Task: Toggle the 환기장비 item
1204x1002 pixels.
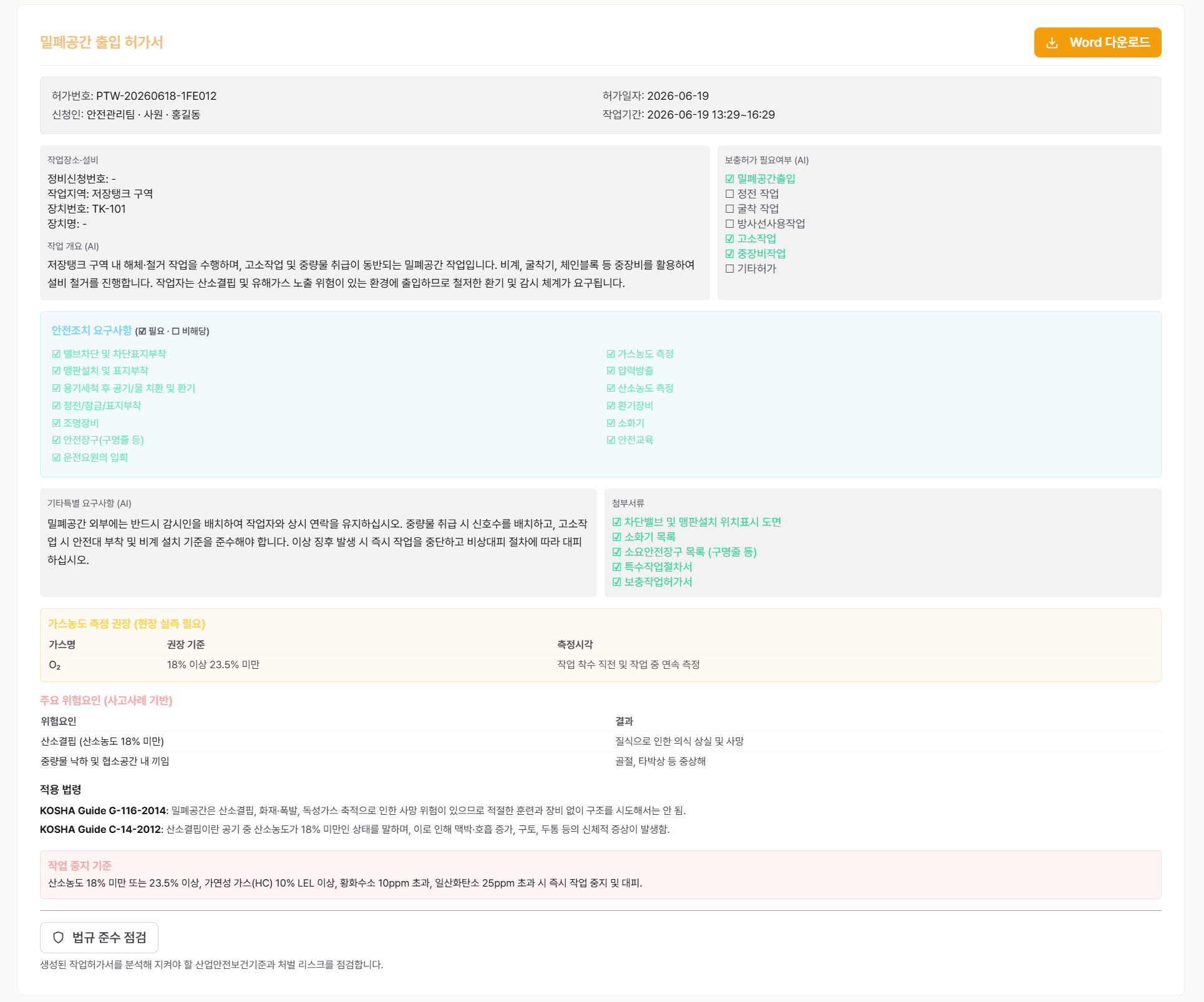Action: (x=630, y=406)
